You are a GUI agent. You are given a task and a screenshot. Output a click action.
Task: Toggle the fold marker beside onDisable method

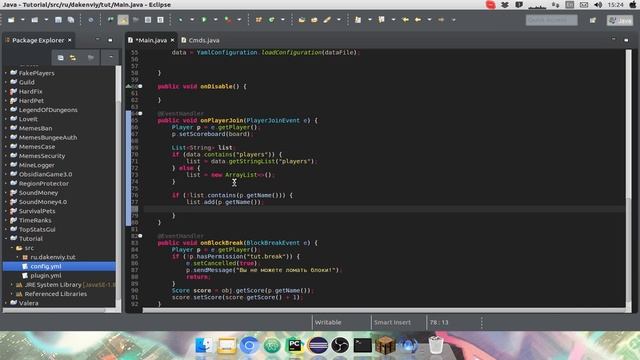tap(140, 87)
